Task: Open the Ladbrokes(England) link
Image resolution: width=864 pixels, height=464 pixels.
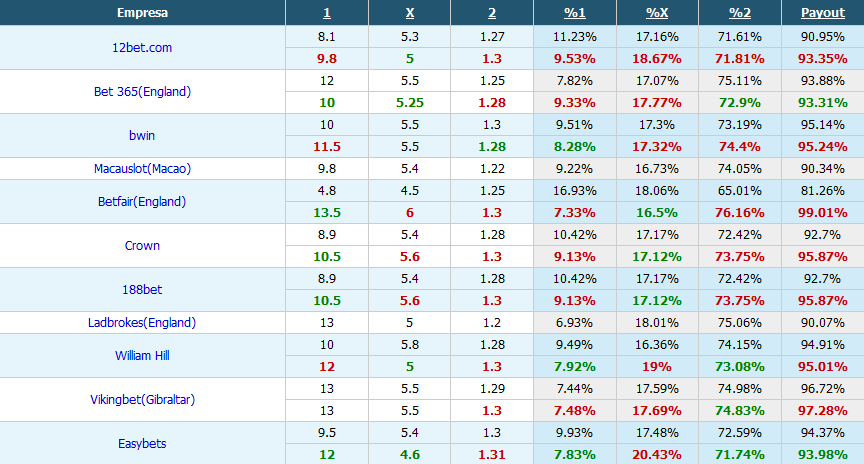Action: [142, 323]
